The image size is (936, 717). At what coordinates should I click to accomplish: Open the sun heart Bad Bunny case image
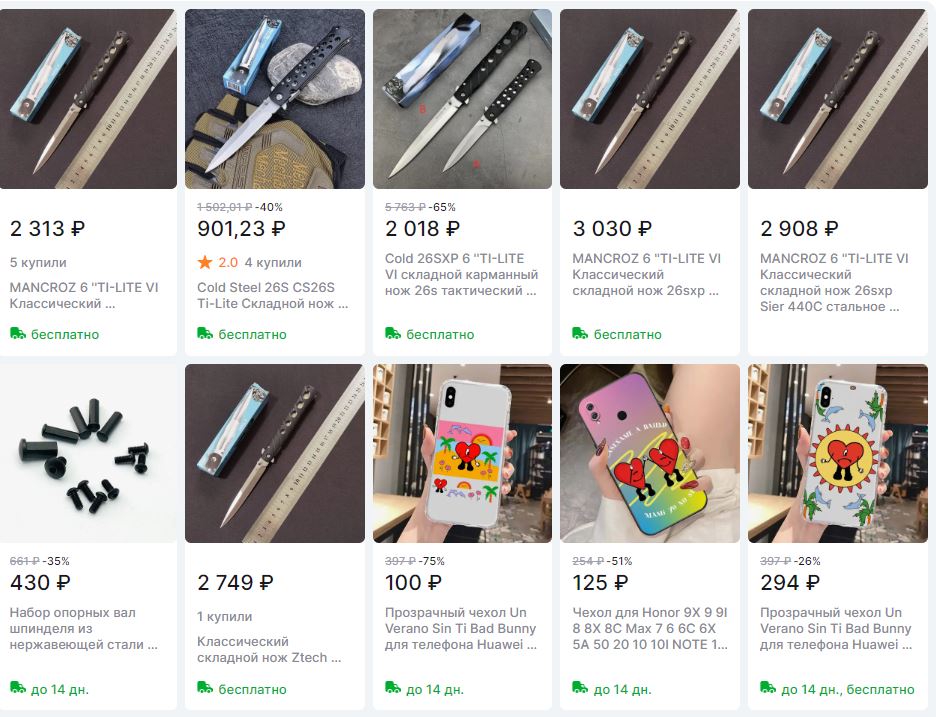click(838, 453)
